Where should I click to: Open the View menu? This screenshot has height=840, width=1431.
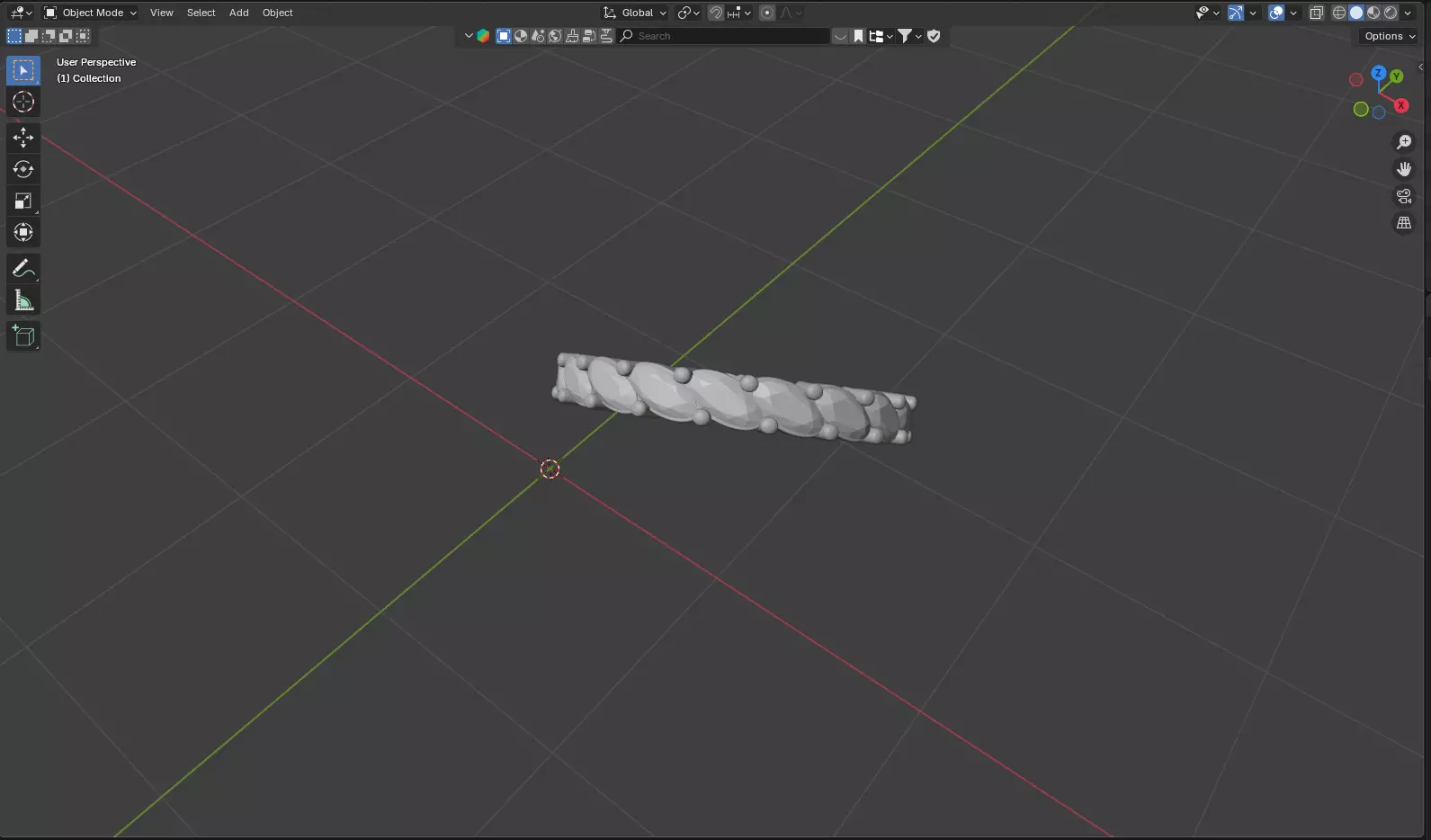click(x=162, y=13)
